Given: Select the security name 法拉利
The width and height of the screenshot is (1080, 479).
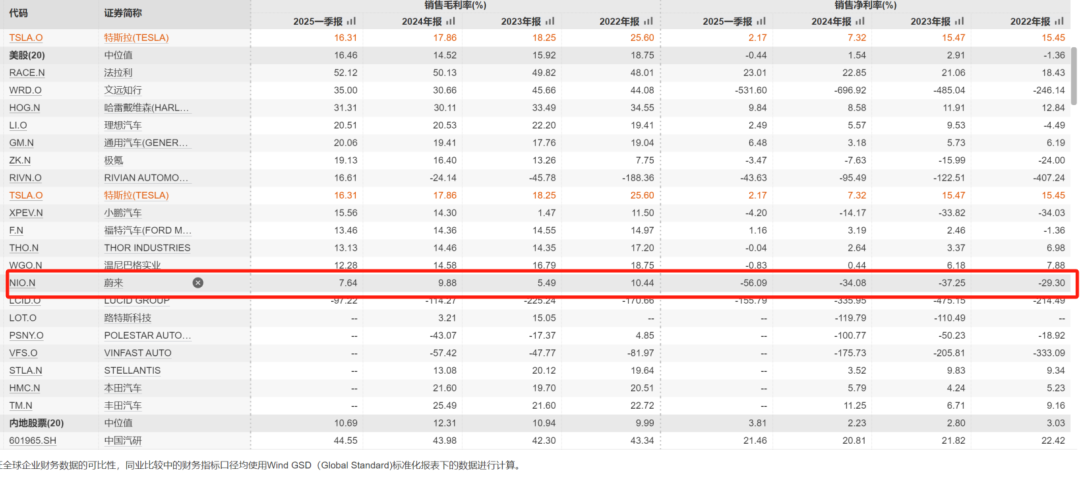Looking at the screenshot, I should [x=118, y=73].
